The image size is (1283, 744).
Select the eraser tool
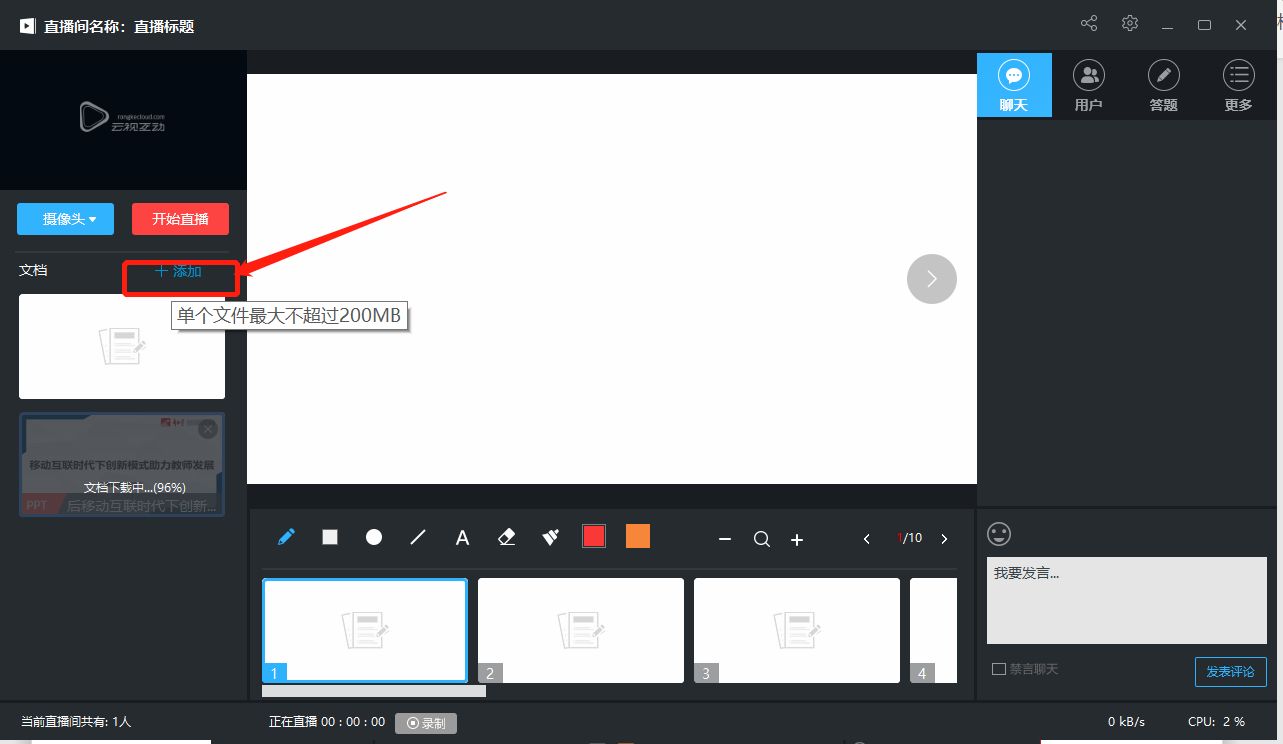click(x=506, y=537)
